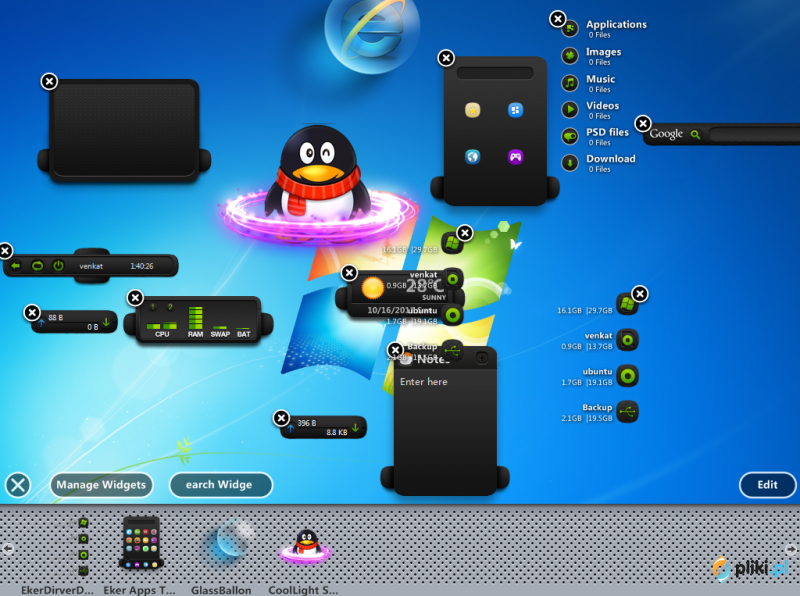This screenshot has height=596, width=800.
Task: Click the SWAP meter label
Action: (x=220, y=334)
